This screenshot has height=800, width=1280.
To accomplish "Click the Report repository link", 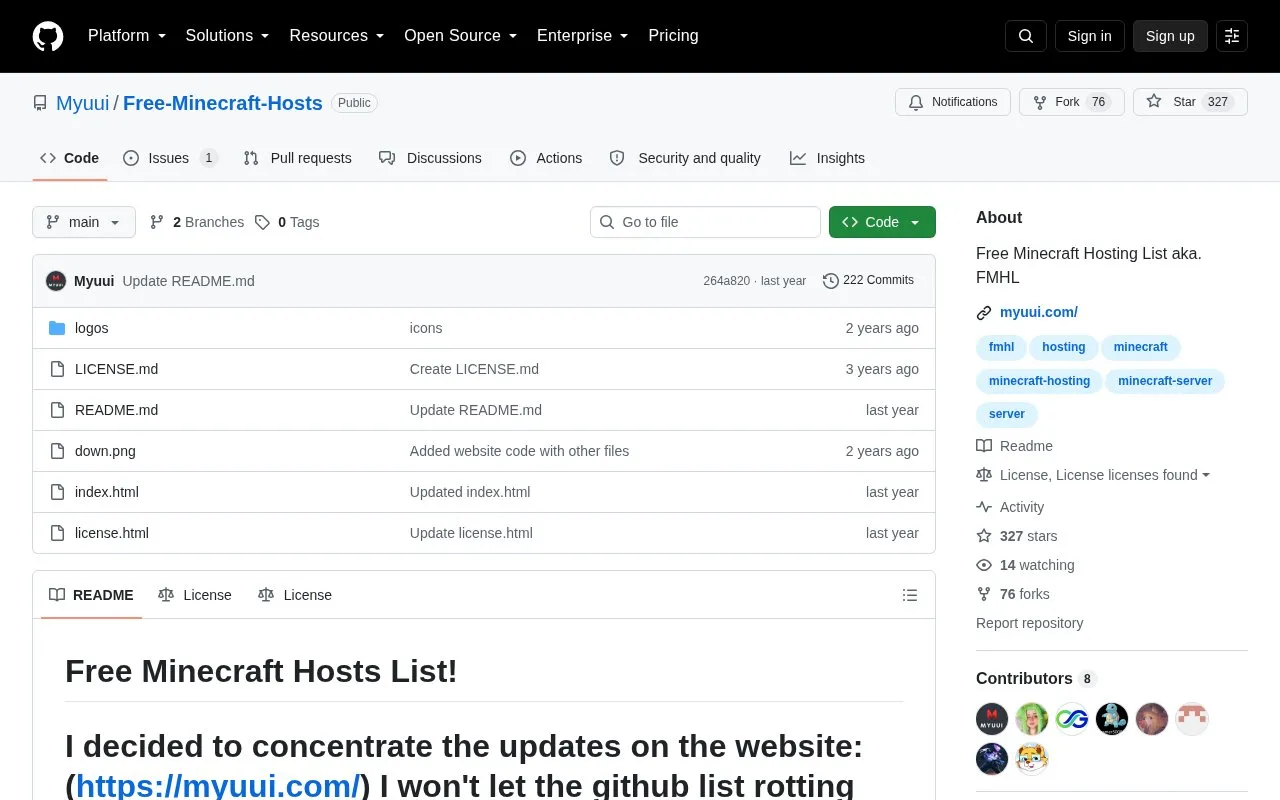I will pyautogui.click(x=1030, y=623).
